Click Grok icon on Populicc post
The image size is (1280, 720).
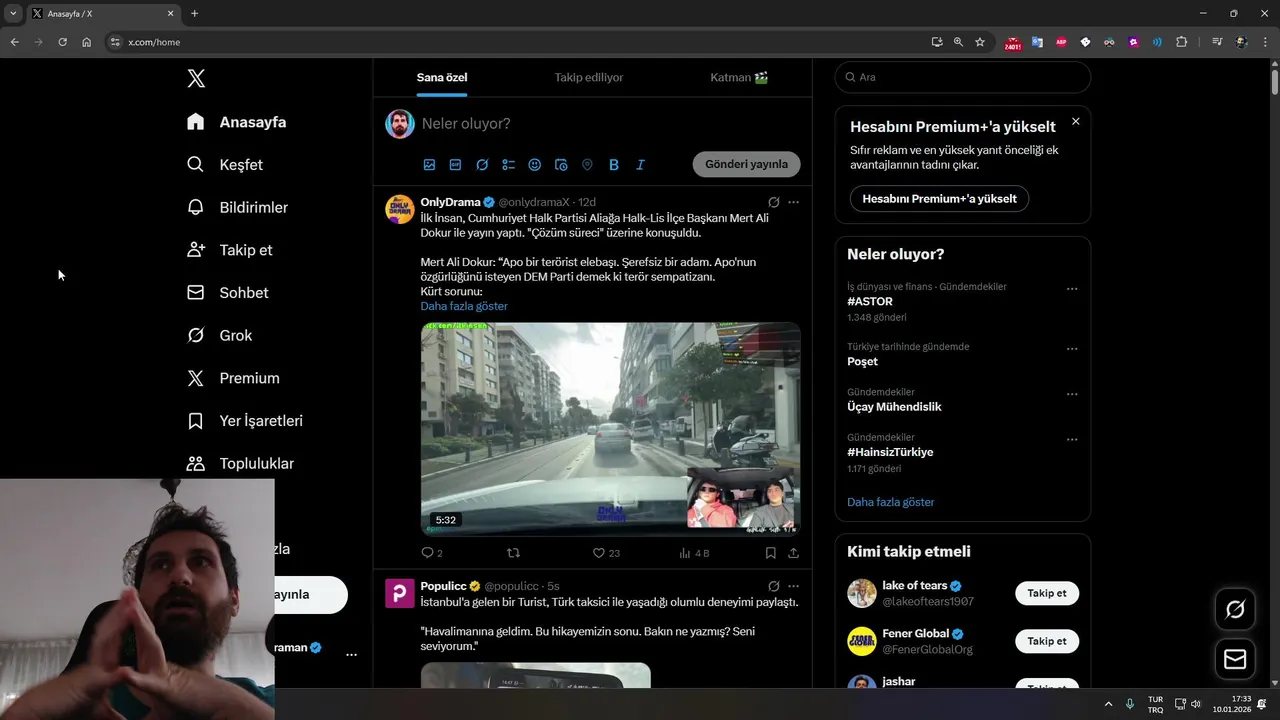click(773, 586)
